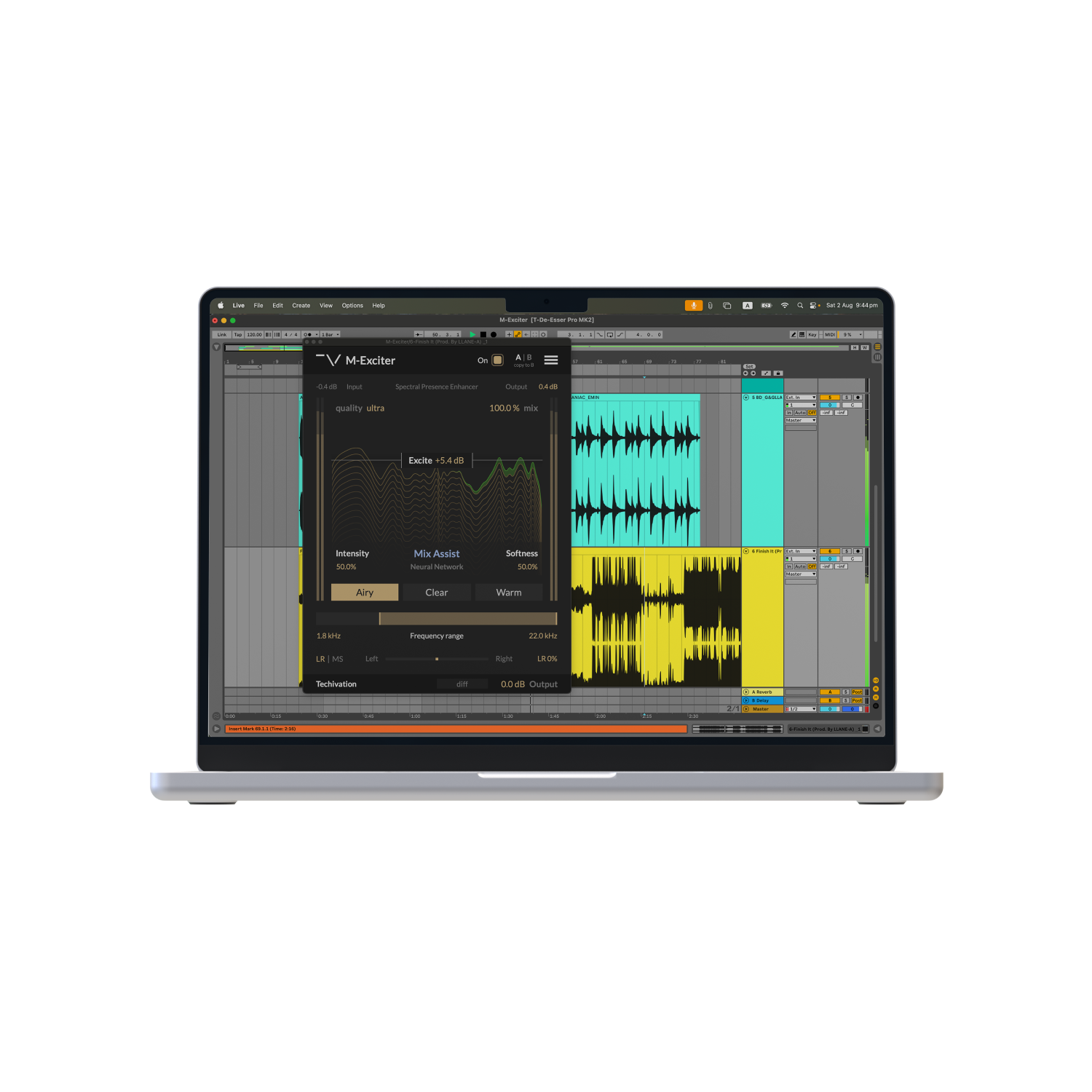This screenshot has height=1092, width=1092.
Task: Open the M-Exciter hamburger menu
Action: point(551,360)
